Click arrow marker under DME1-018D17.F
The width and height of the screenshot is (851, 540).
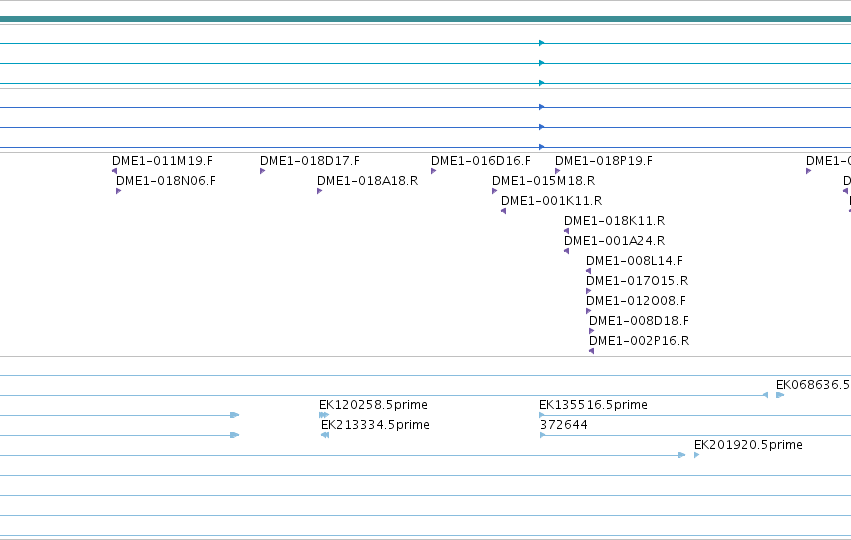263,171
